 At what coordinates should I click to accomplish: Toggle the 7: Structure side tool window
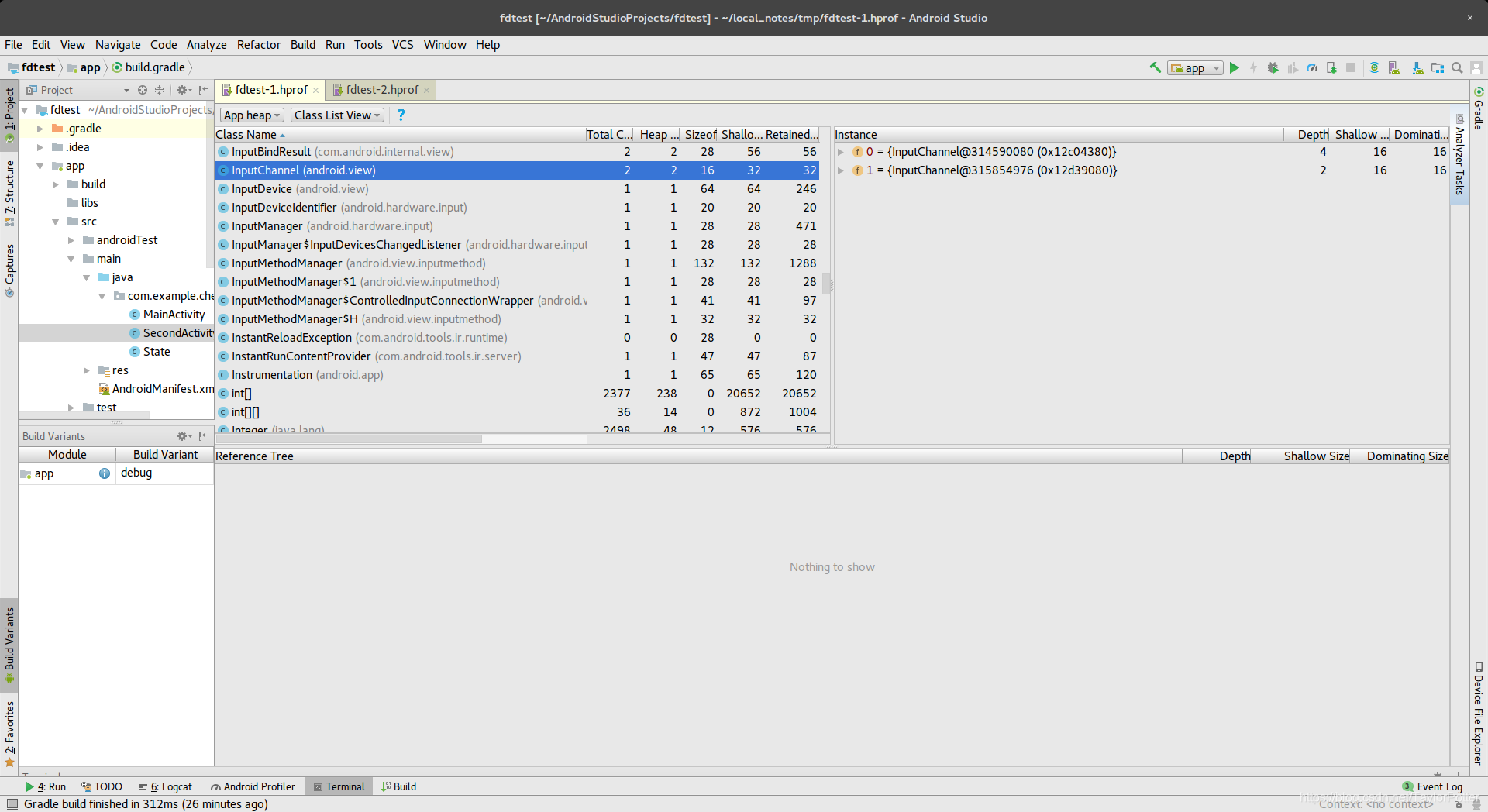[x=9, y=193]
